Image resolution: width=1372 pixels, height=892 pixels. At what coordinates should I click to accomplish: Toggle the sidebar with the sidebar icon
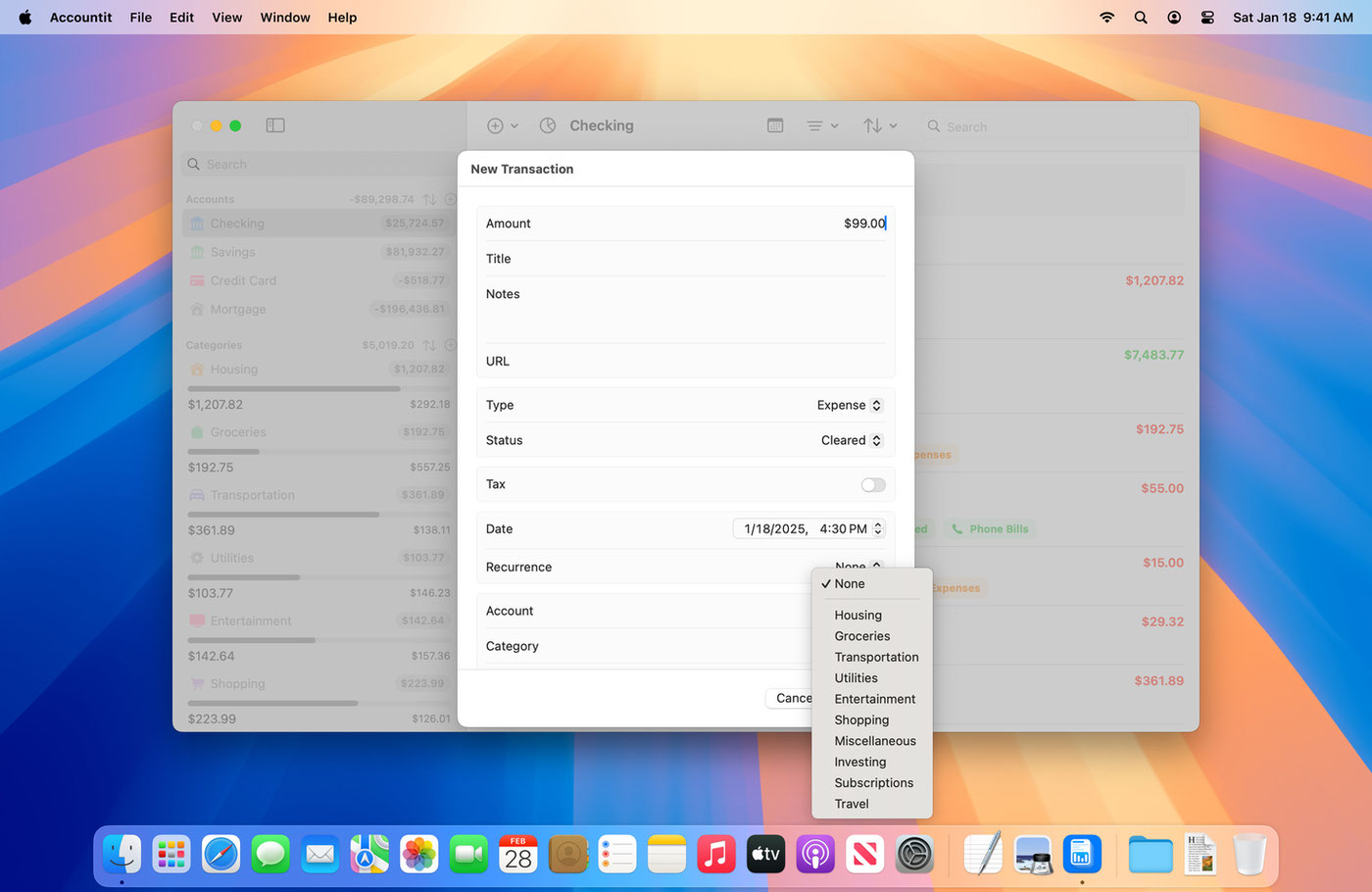[x=275, y=125]
